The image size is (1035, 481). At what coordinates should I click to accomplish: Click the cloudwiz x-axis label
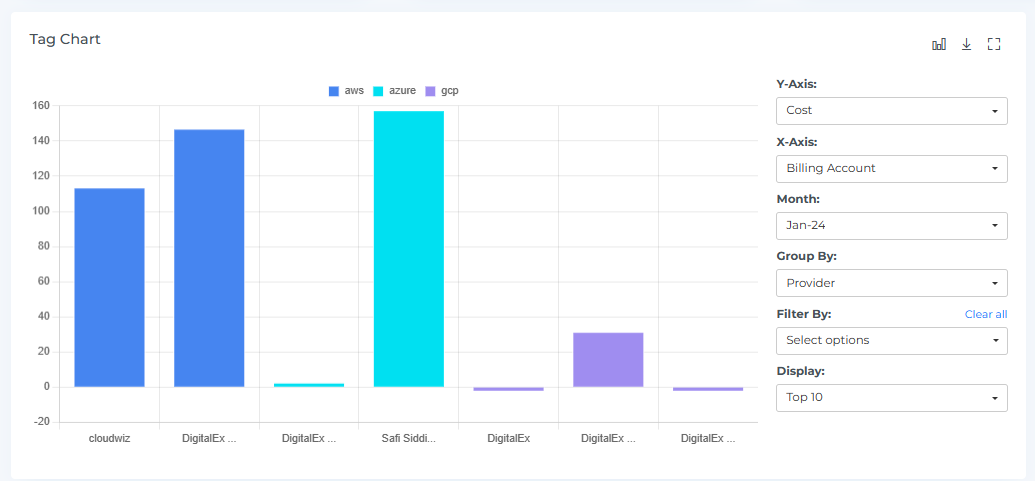coord(109,438)
